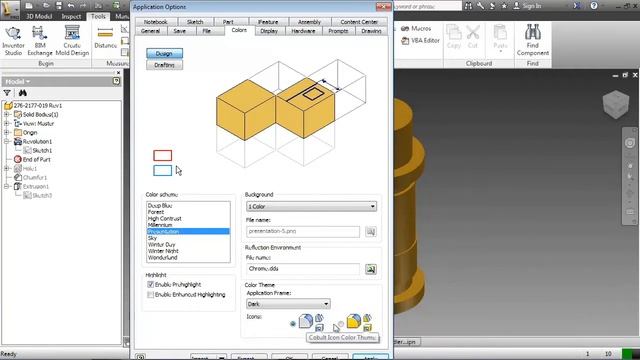Open the Find Component binoculars tool
The image size is (640, 360).
click(x=533, y=40)
